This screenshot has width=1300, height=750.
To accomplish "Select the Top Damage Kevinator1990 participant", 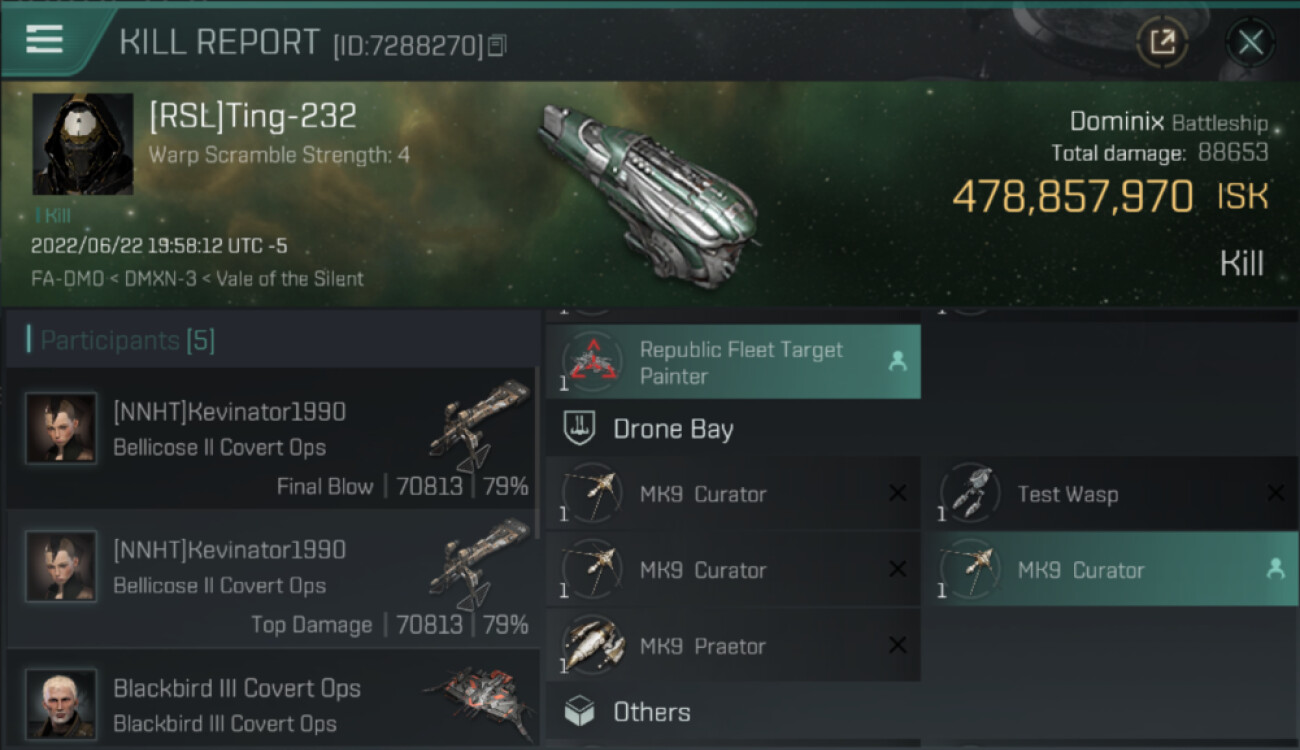I will (x=272, y=577).
